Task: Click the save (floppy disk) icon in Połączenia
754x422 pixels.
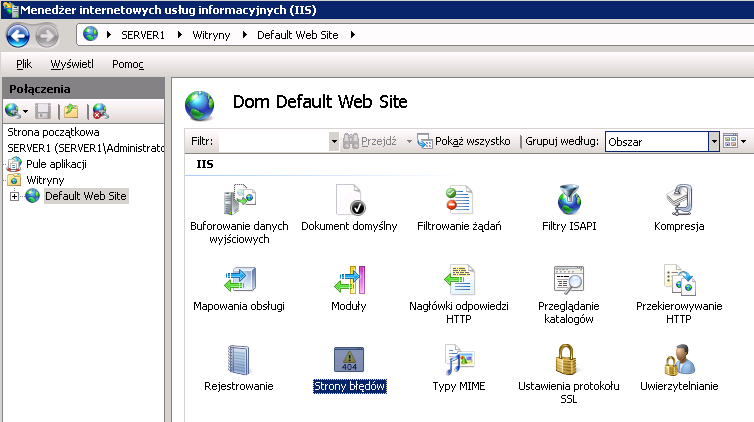Action: point(43,111)
